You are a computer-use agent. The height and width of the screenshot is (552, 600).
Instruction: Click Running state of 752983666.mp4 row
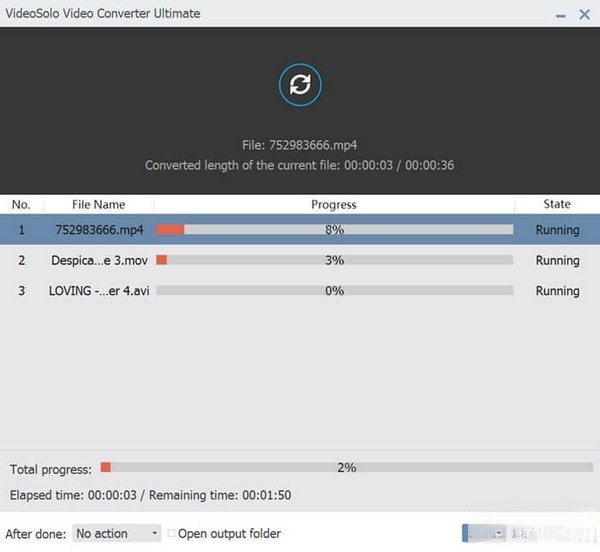point(558,230)
